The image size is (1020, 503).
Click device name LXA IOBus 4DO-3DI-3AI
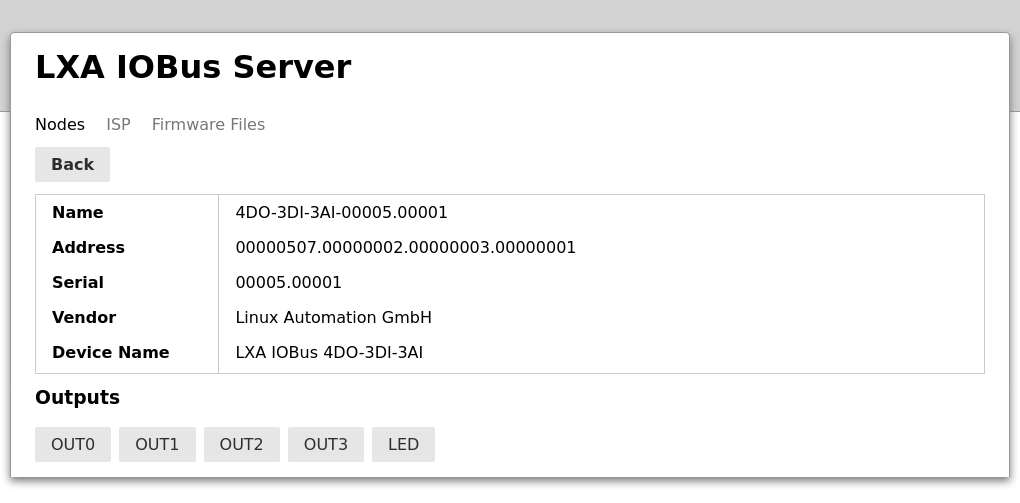point(329,353)
